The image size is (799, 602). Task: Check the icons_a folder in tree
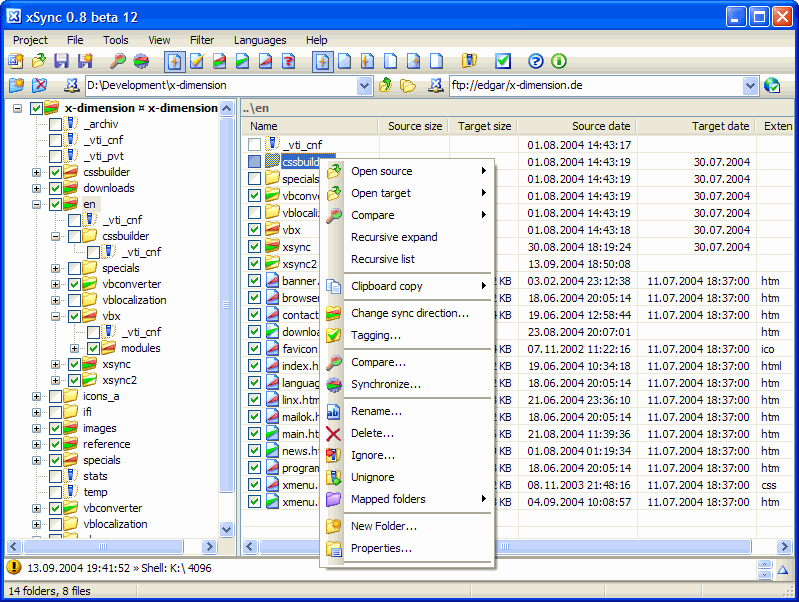coord(56,396)
